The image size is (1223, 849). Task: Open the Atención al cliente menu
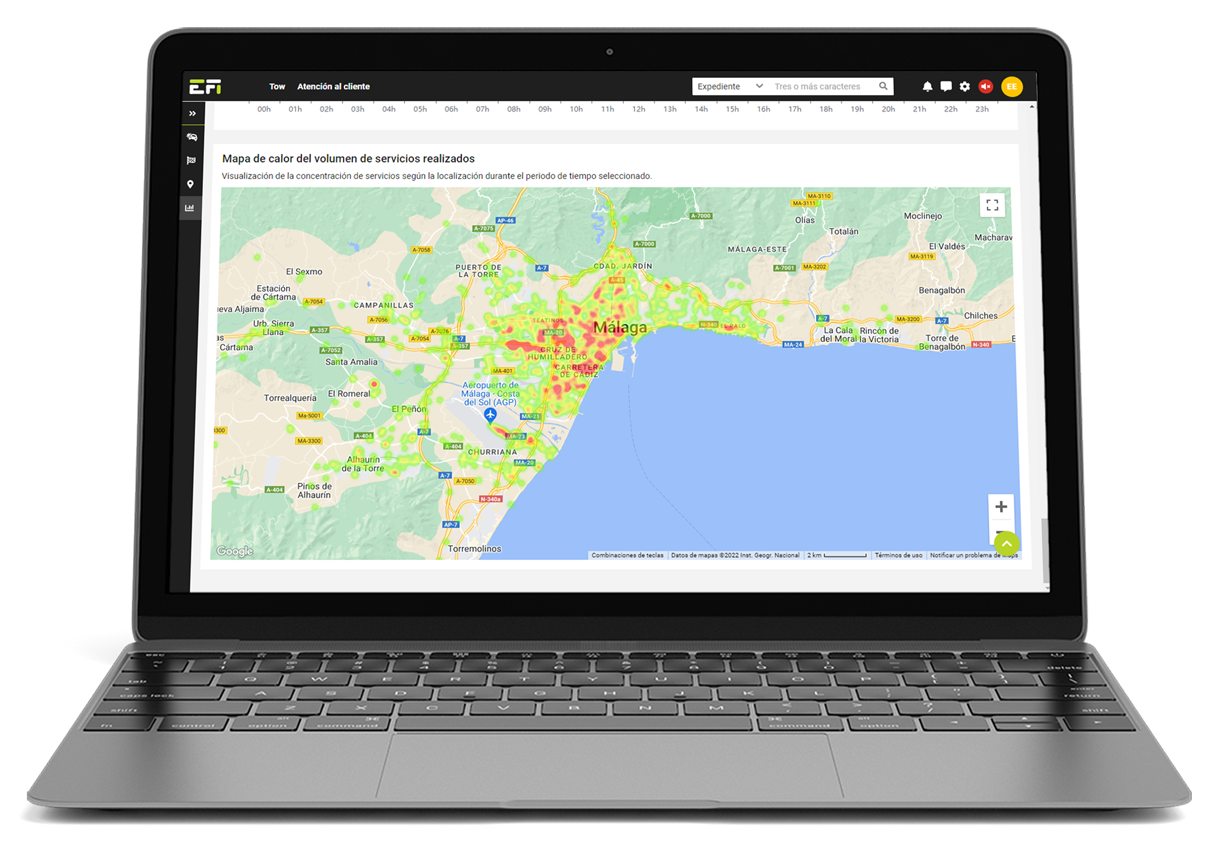333,87
